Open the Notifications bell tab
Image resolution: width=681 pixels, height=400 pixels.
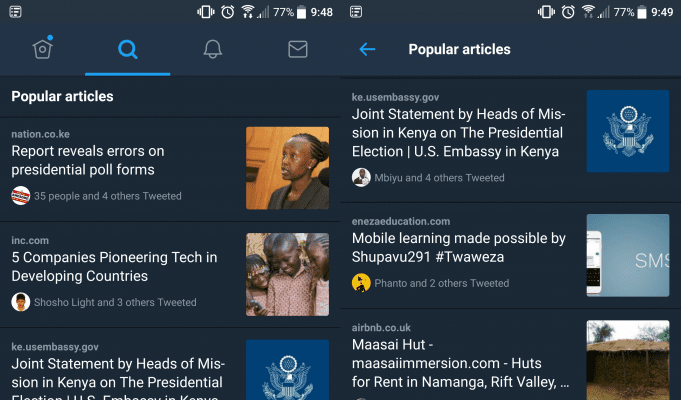click(213, 49)
